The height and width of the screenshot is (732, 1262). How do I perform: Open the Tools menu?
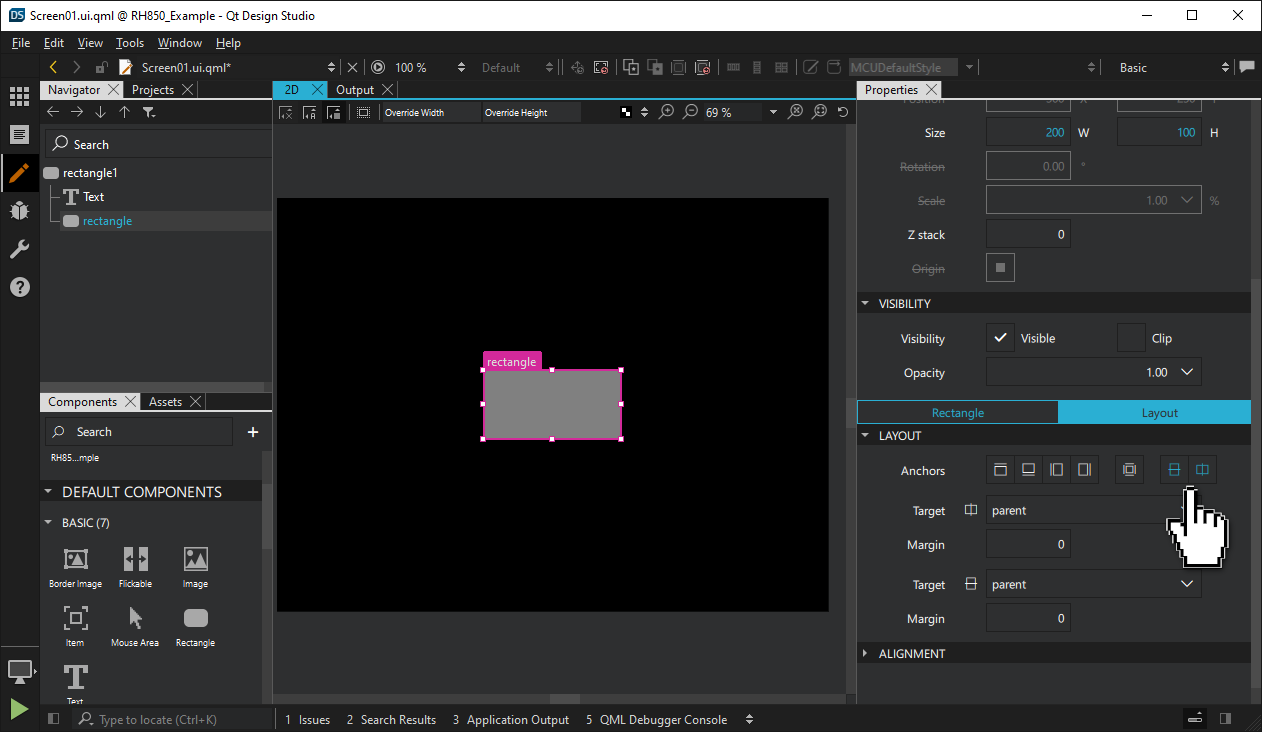tap(129, 43)
